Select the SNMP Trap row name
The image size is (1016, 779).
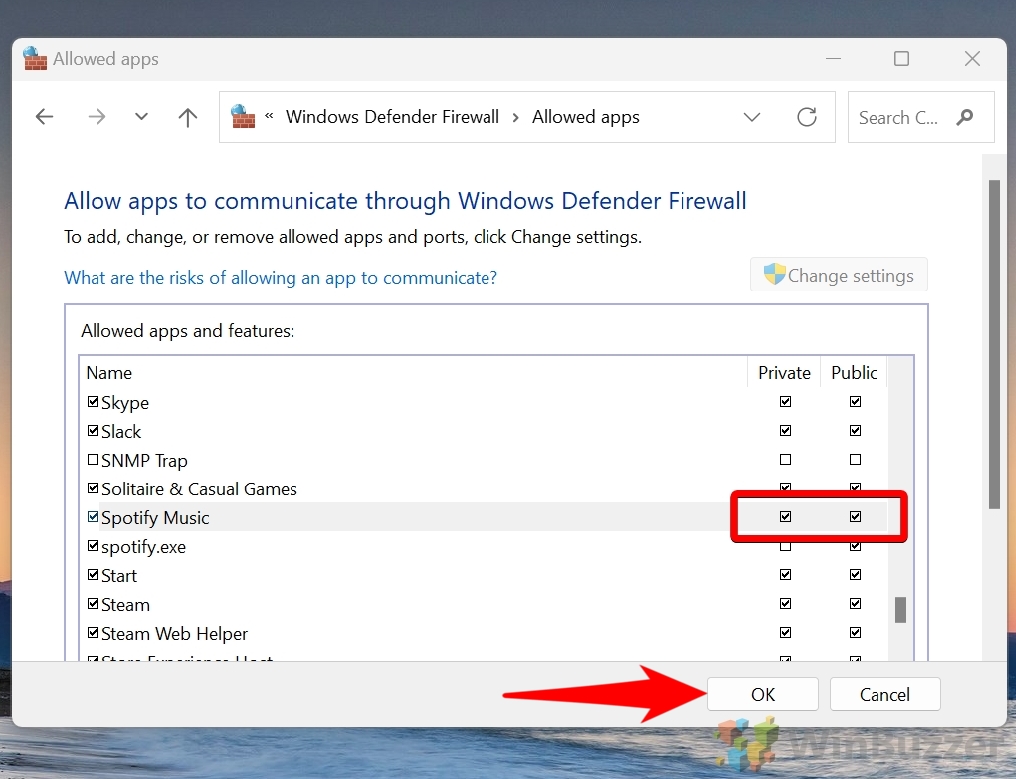point(144,461)
